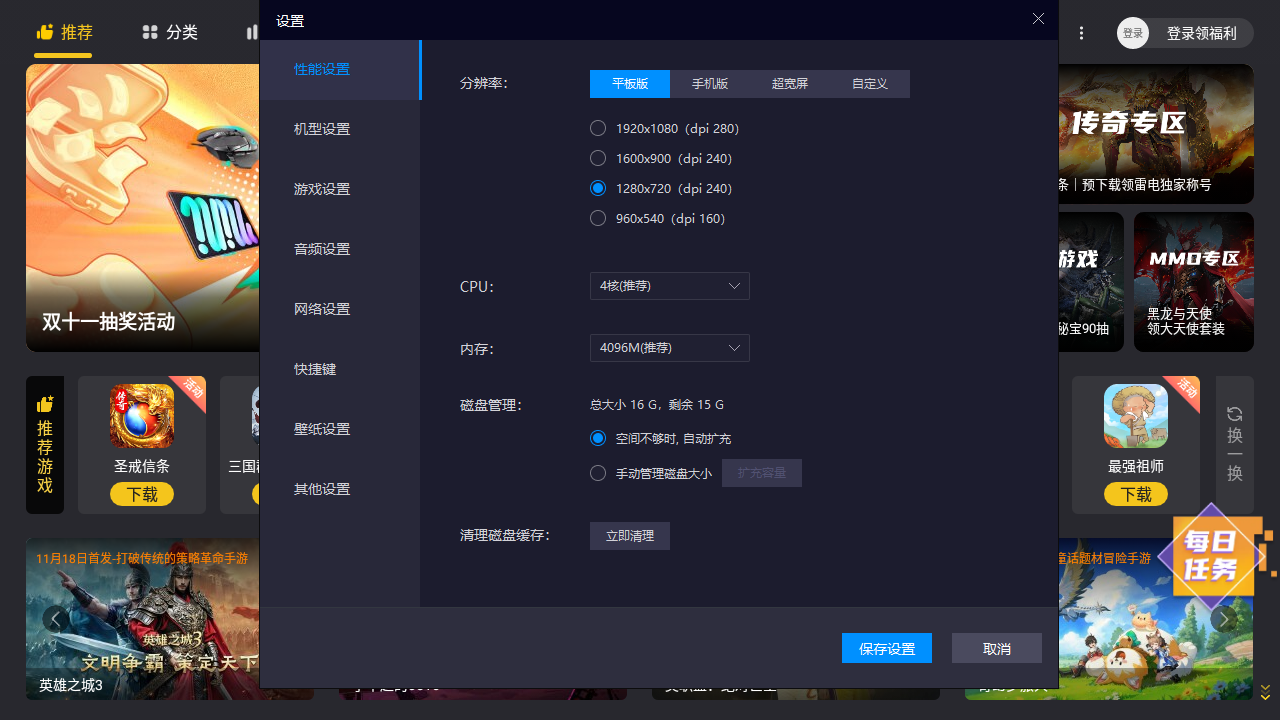The height and width of the screenshot is (720, 1280).
Task: Close the 设置 dialog
Action: pyautogui.click(x=1038, y=19)
